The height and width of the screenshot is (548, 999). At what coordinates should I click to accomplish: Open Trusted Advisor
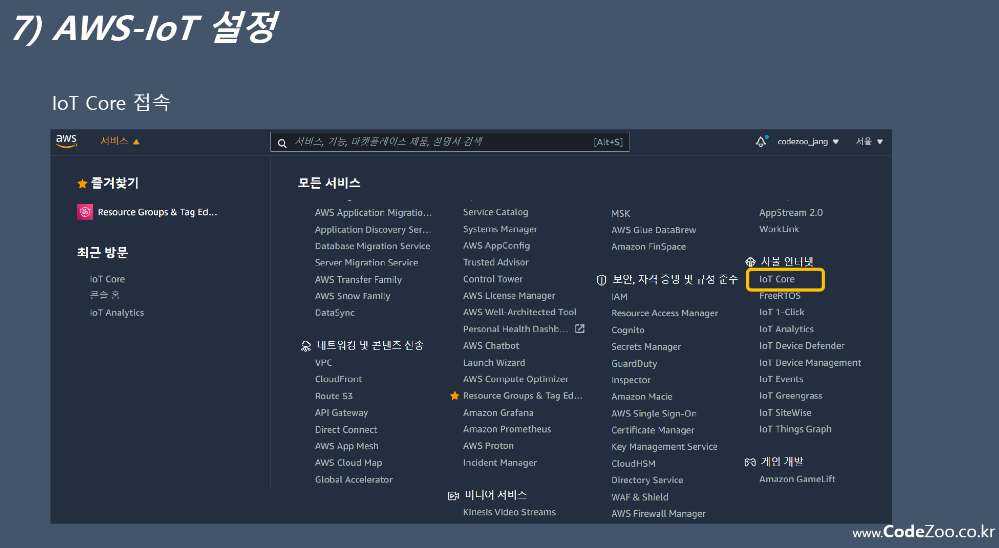(496, 263)
